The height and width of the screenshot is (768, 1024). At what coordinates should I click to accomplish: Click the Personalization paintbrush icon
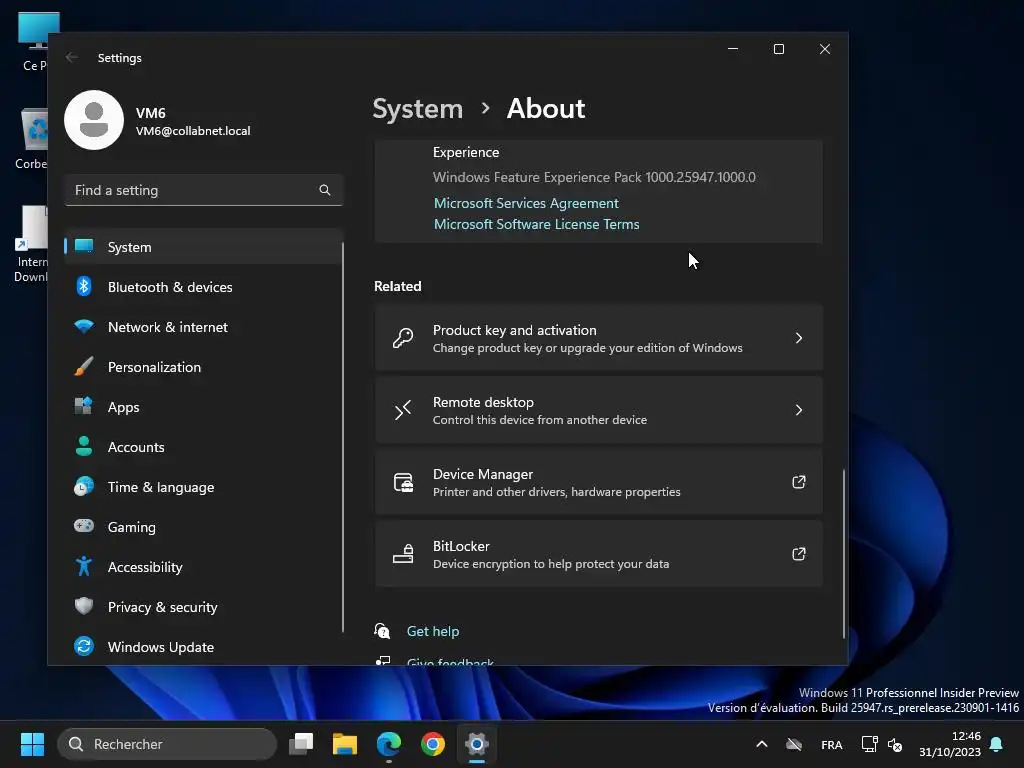tap(84, 366)
